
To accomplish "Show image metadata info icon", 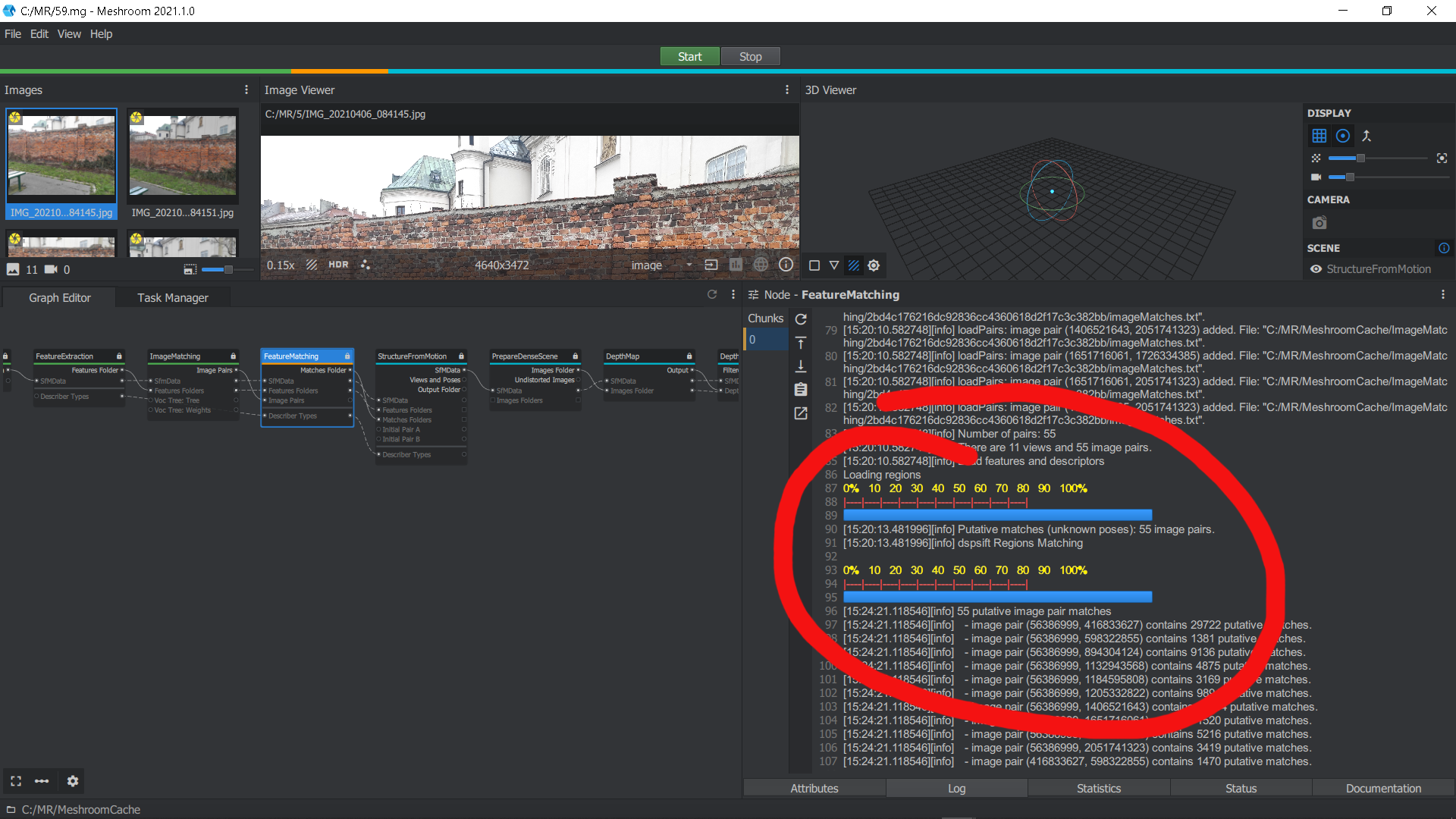I will [x=786, y=265].
